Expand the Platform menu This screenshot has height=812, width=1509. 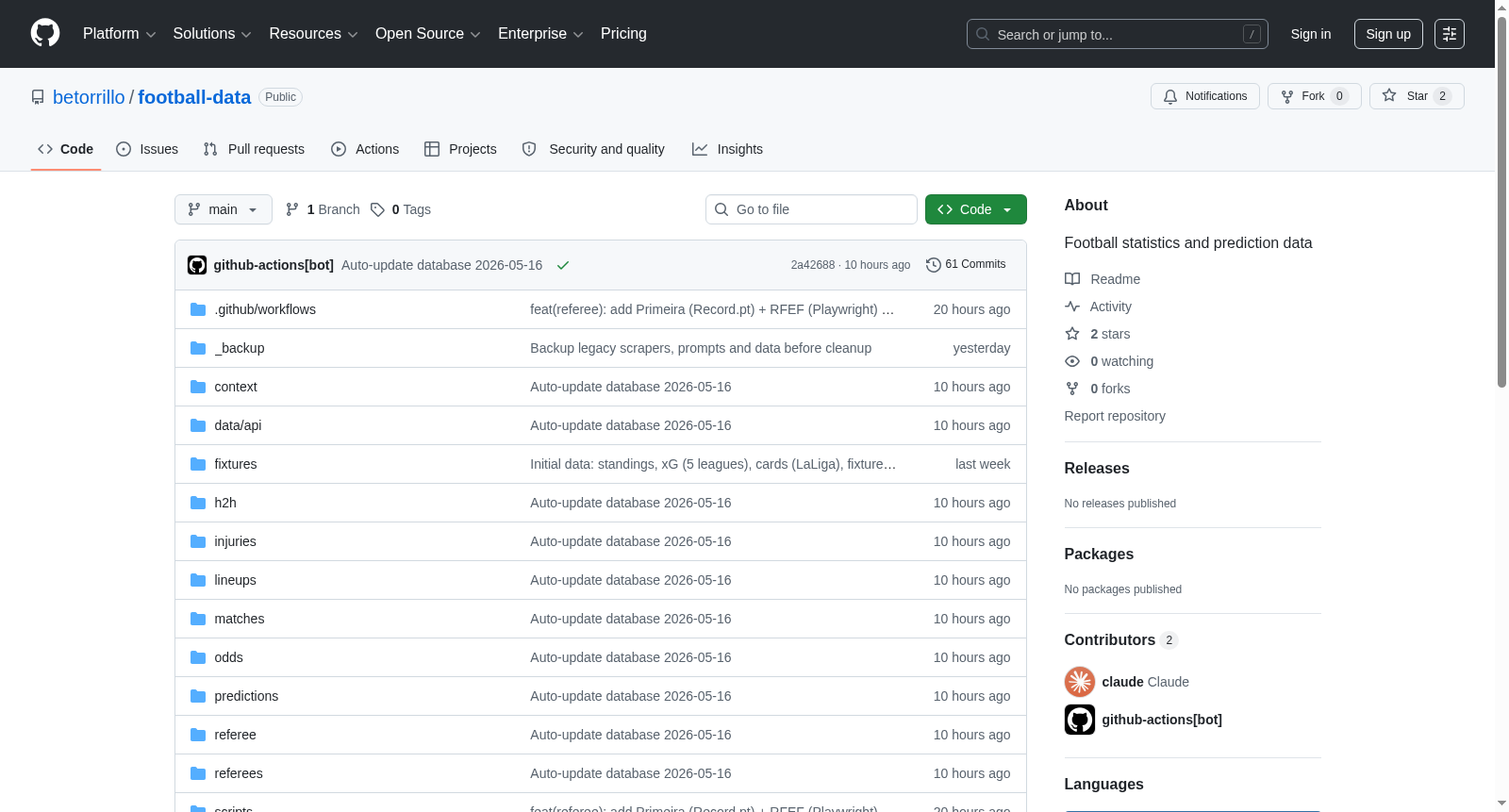[x=119, y=34]
